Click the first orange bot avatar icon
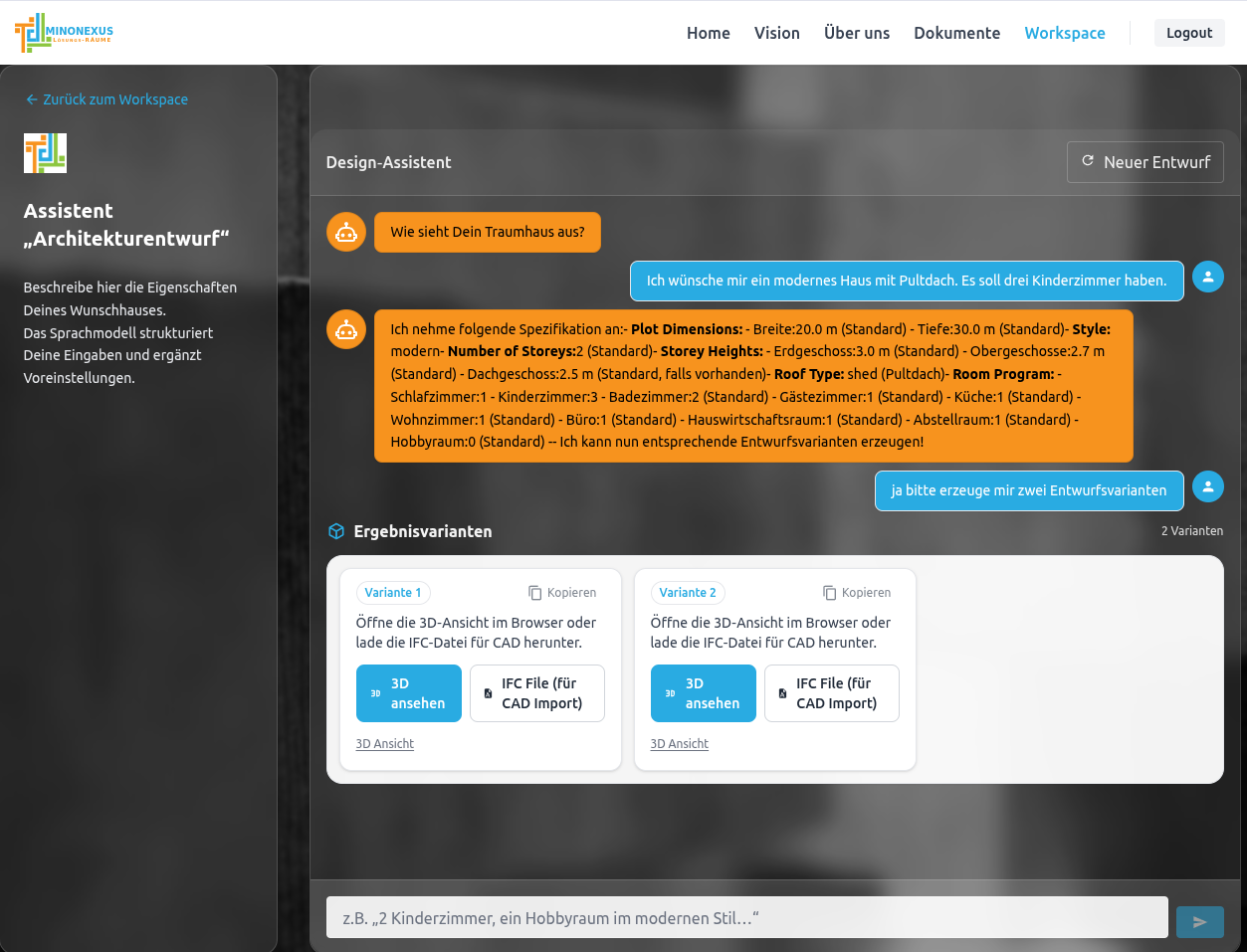 (346, 232)
